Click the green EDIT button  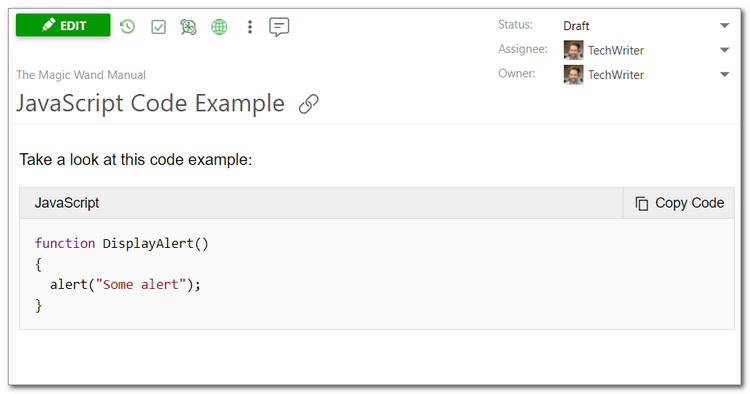tap(63, 25)
